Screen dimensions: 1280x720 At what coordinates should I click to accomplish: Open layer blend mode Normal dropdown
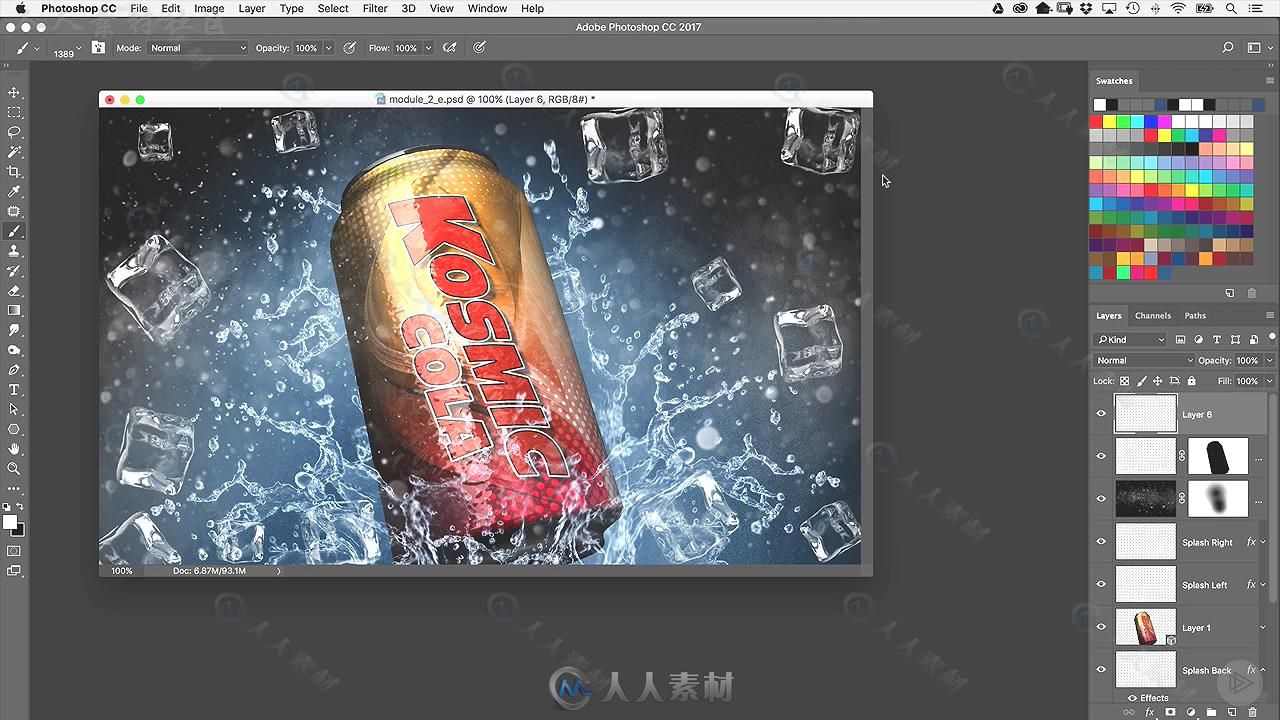coord(1144,360)
